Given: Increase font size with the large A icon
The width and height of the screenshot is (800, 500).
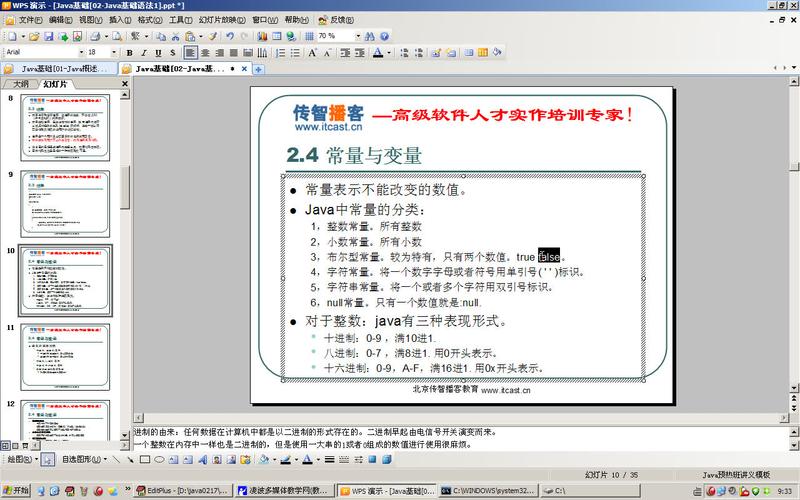Looking at the screenshot, I should [312, 52].
